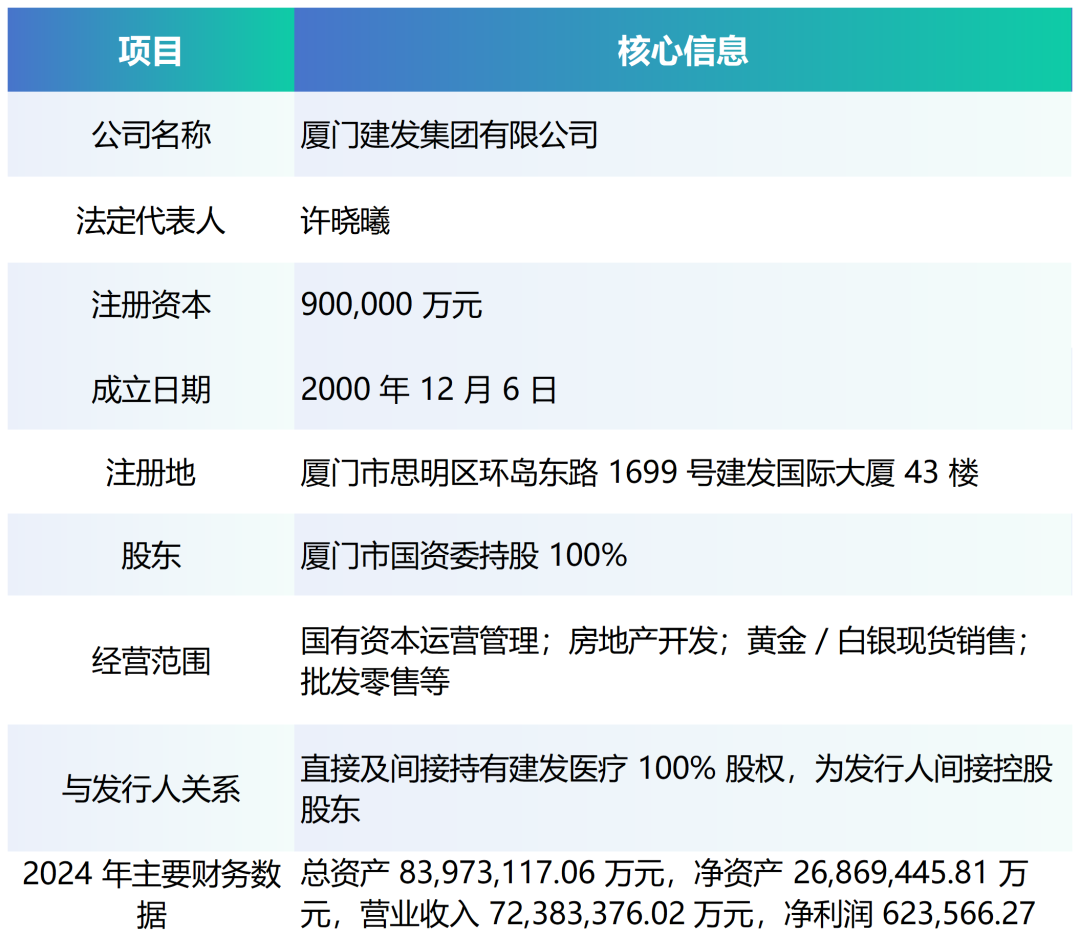Select the line starting with 直接及间接持有建发医疗
The image size is (1080, 937).
(676, 768)
